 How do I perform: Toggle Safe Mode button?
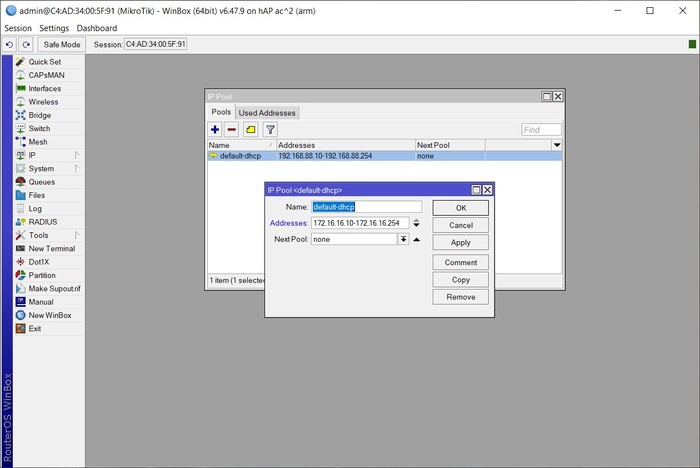62,45
